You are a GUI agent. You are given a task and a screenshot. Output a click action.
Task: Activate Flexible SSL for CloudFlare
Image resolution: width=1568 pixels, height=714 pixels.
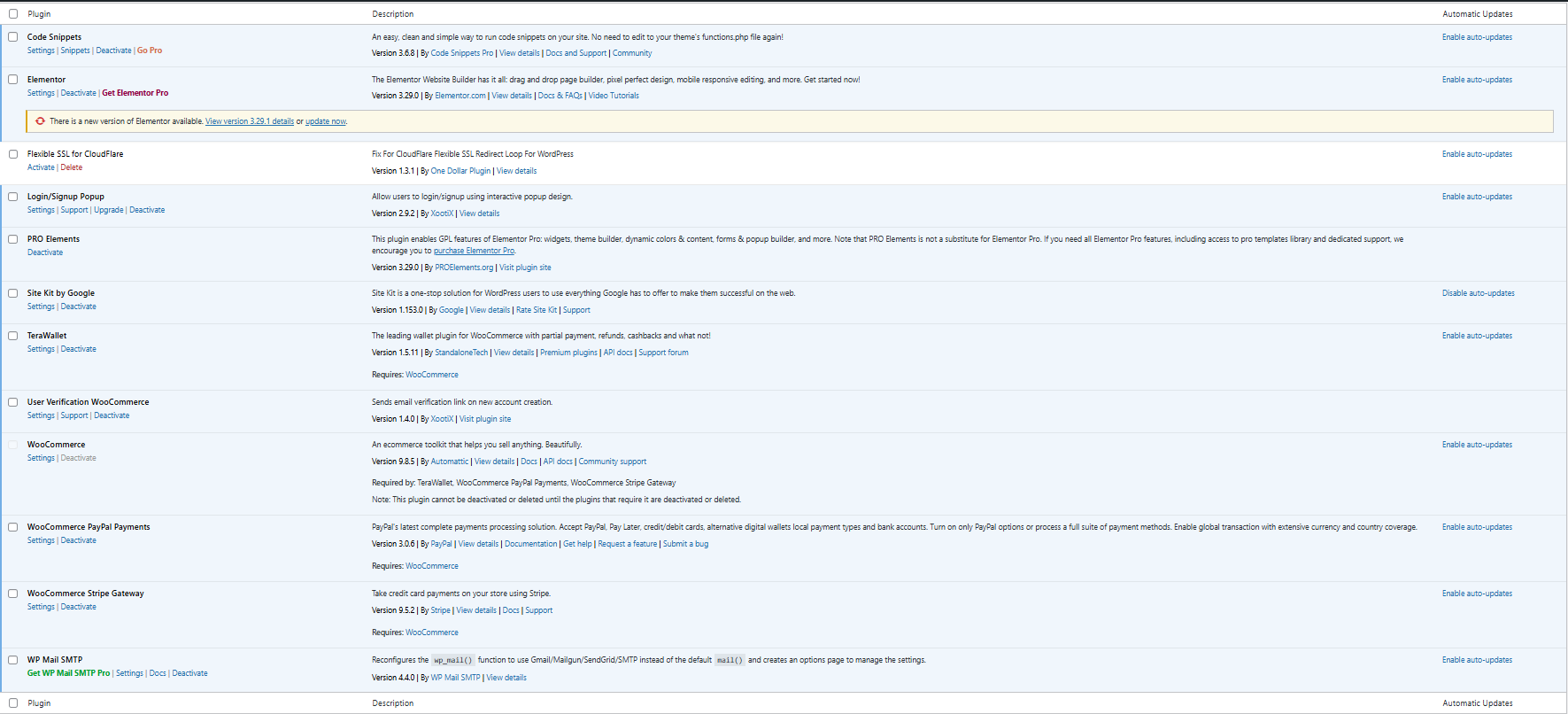coord(41,167)
